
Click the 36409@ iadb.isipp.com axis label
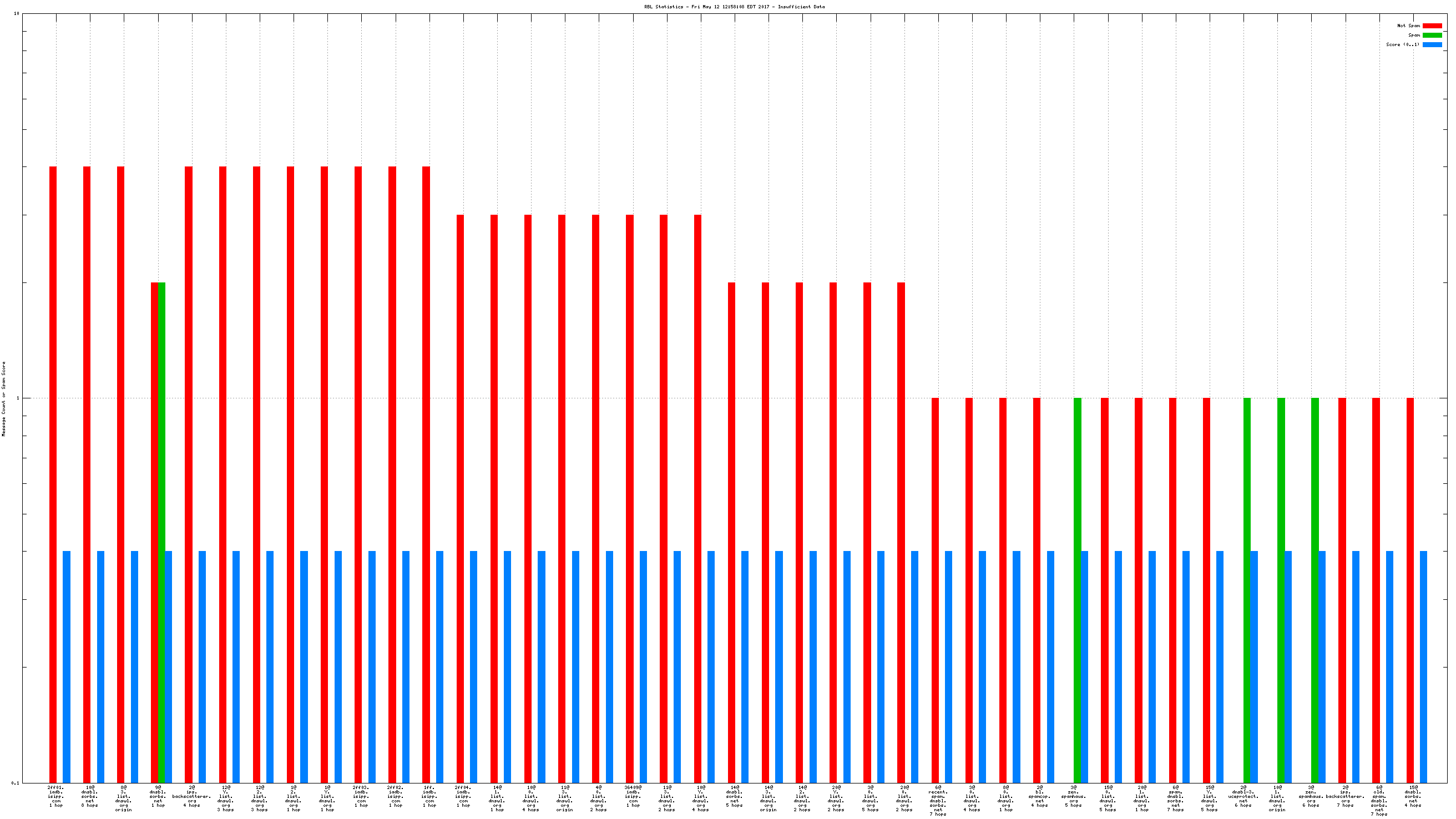click(x=633, y=796)
